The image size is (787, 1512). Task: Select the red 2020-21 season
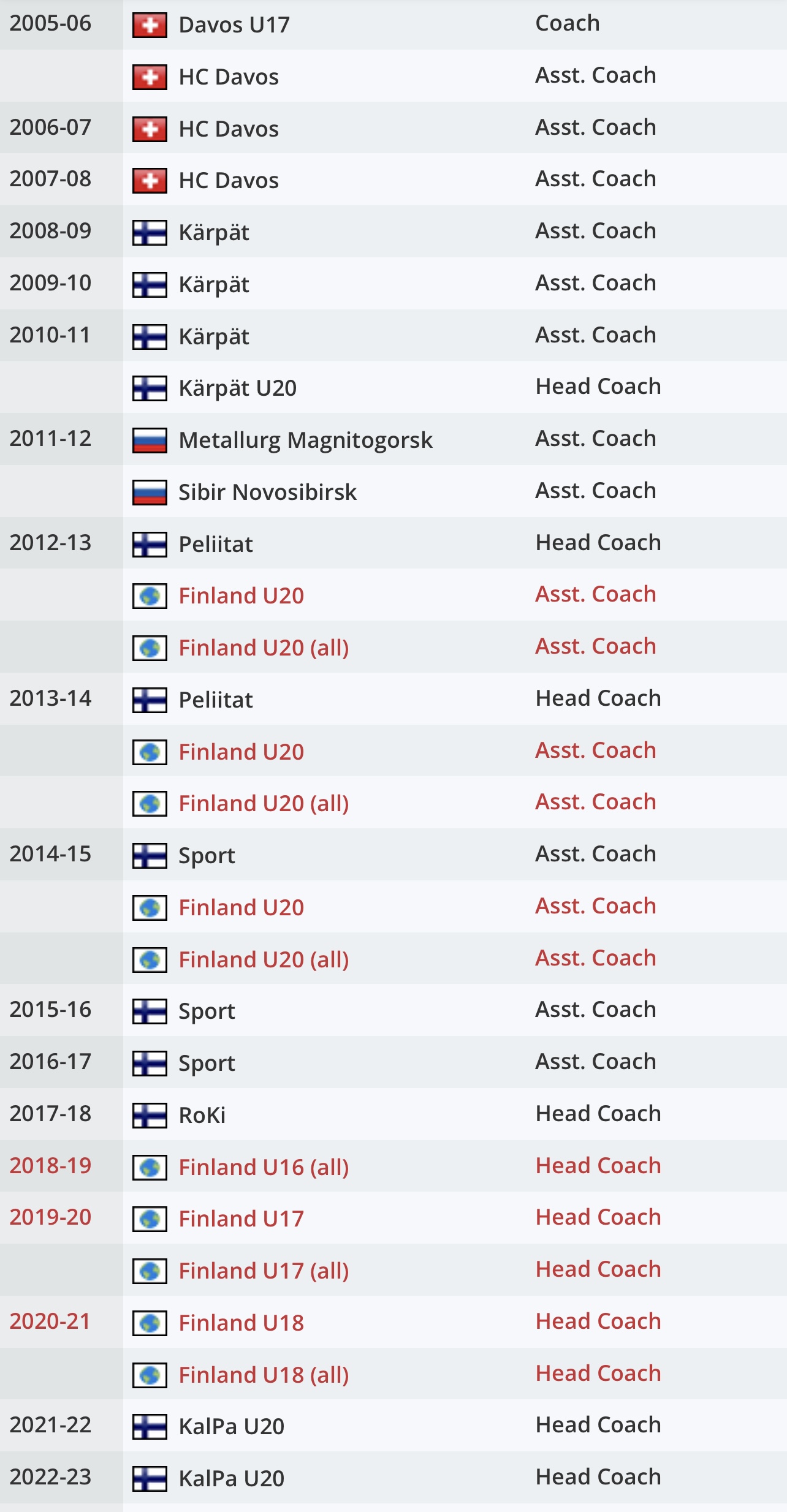(50, 1321)
